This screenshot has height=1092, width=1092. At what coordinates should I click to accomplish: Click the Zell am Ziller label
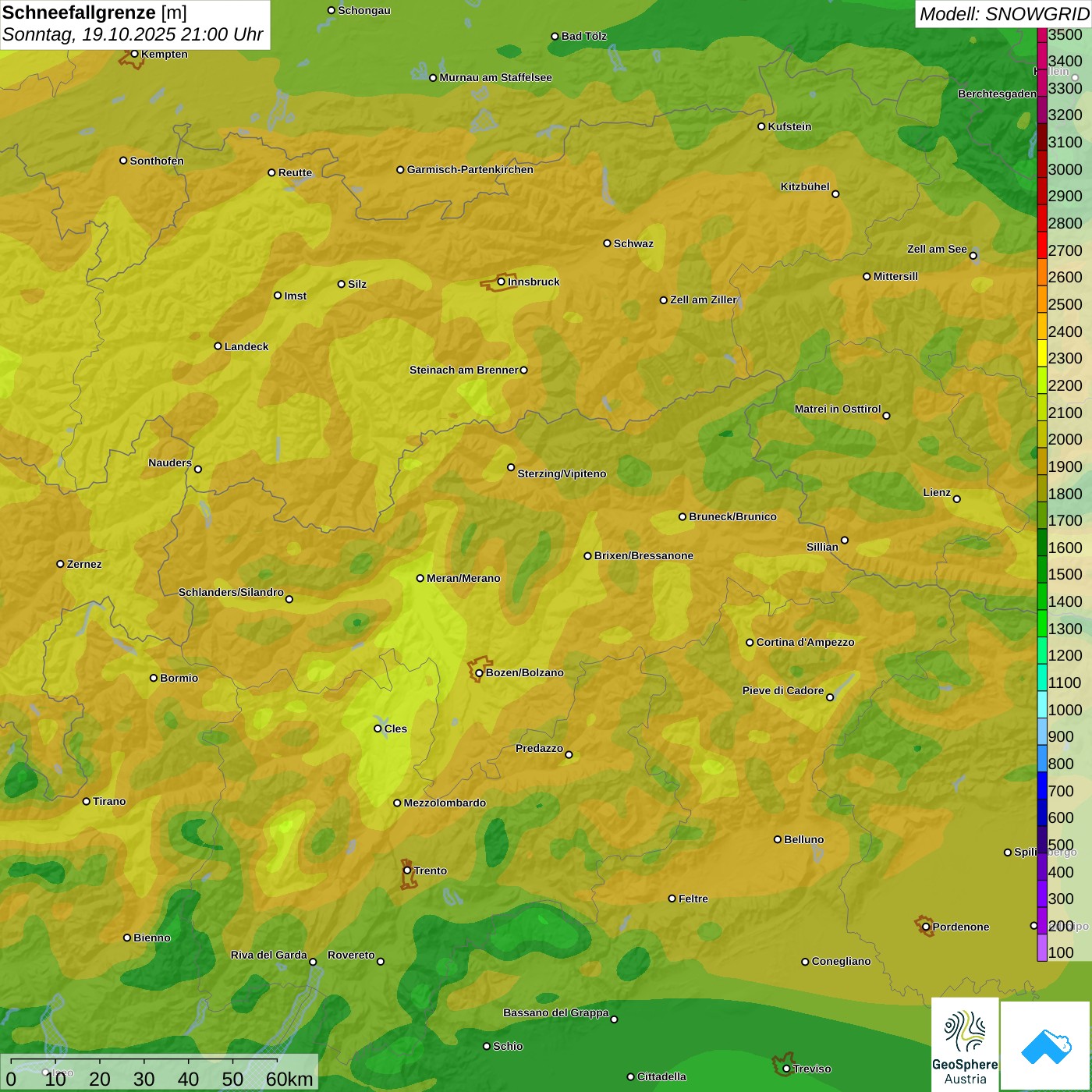pos(704,300)
